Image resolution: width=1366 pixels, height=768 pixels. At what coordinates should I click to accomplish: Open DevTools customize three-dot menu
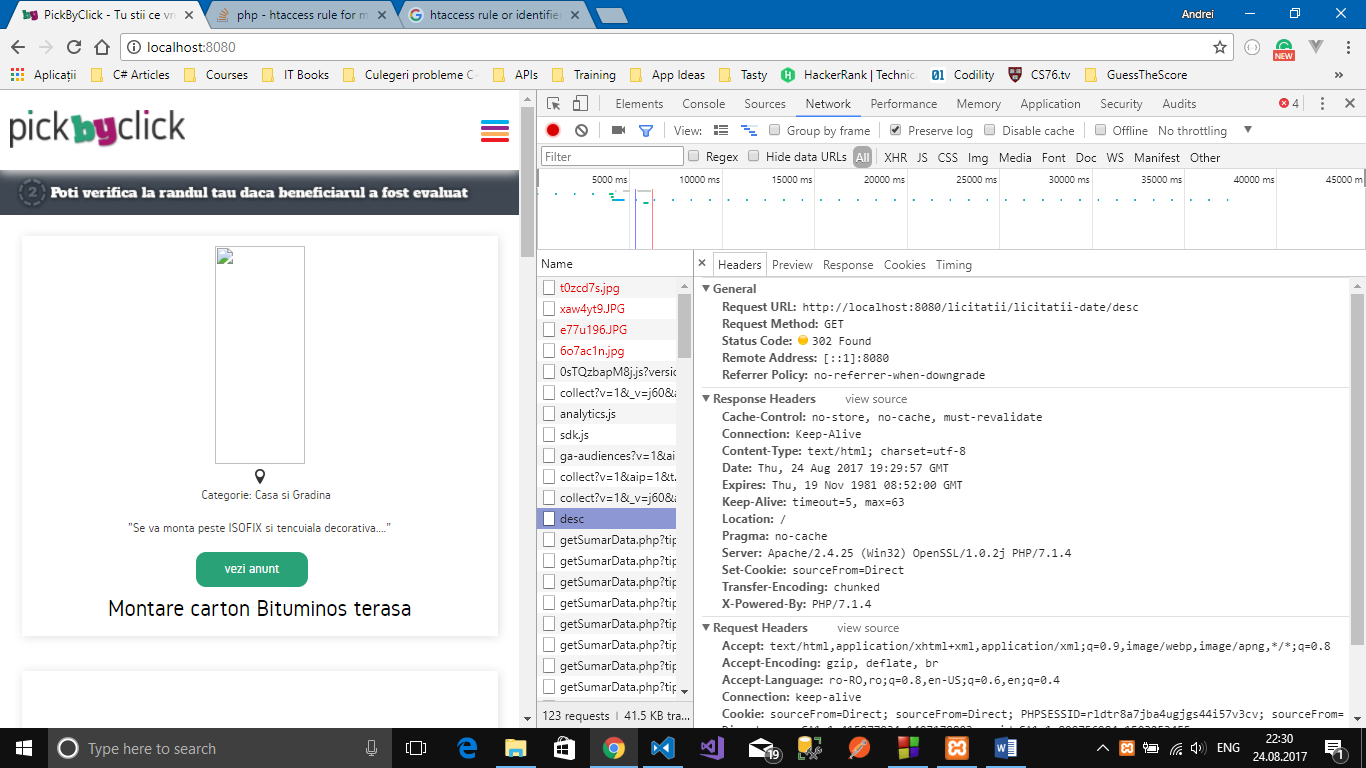pos(1322,104)
